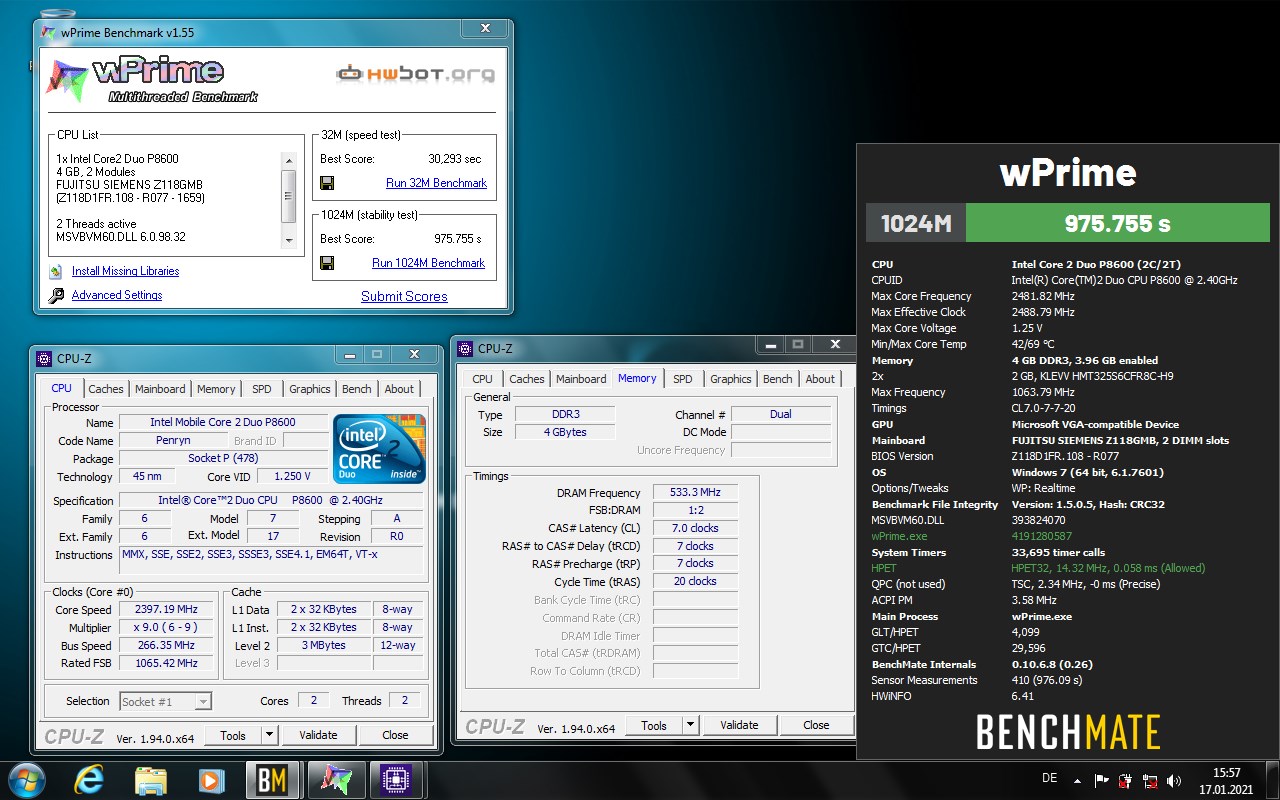Click the volume speaker tray icon
1280x800 pixels.
(1176, 781)
